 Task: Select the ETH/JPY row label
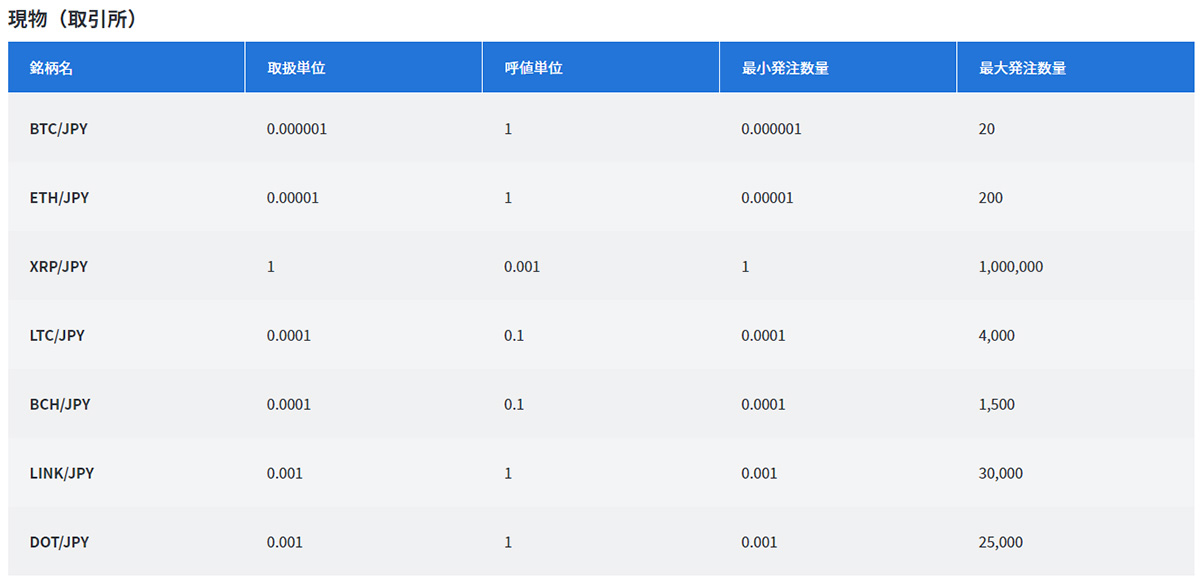[59, 198]
